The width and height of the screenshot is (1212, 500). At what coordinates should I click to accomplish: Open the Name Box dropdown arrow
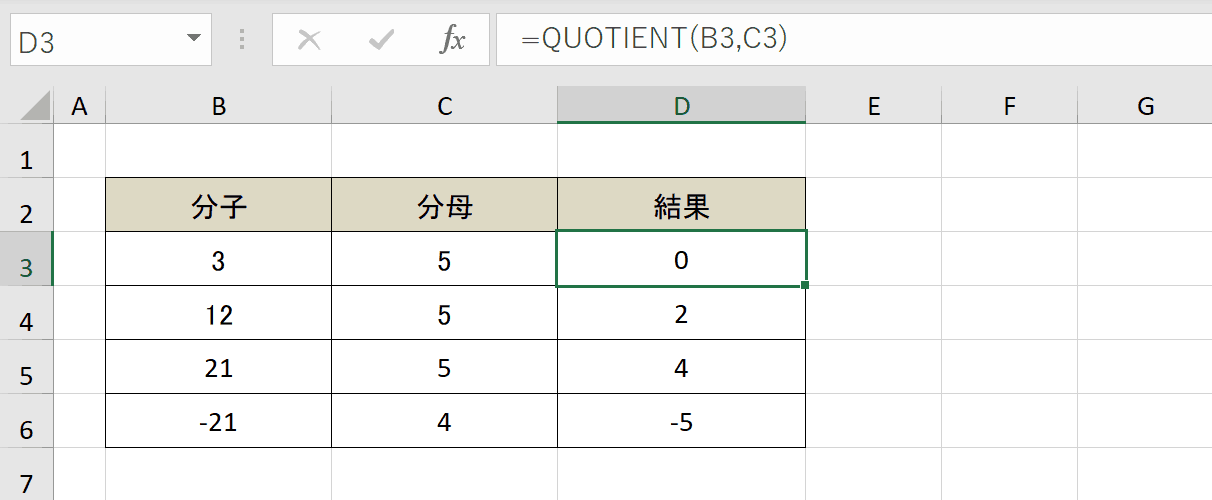click(193, 40)
